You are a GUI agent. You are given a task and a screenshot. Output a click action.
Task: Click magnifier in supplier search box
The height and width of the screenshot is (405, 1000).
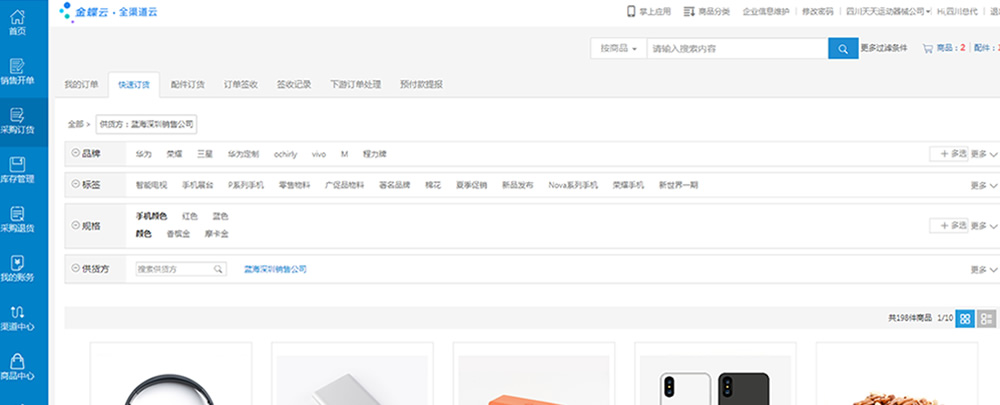tap(218, 269)
